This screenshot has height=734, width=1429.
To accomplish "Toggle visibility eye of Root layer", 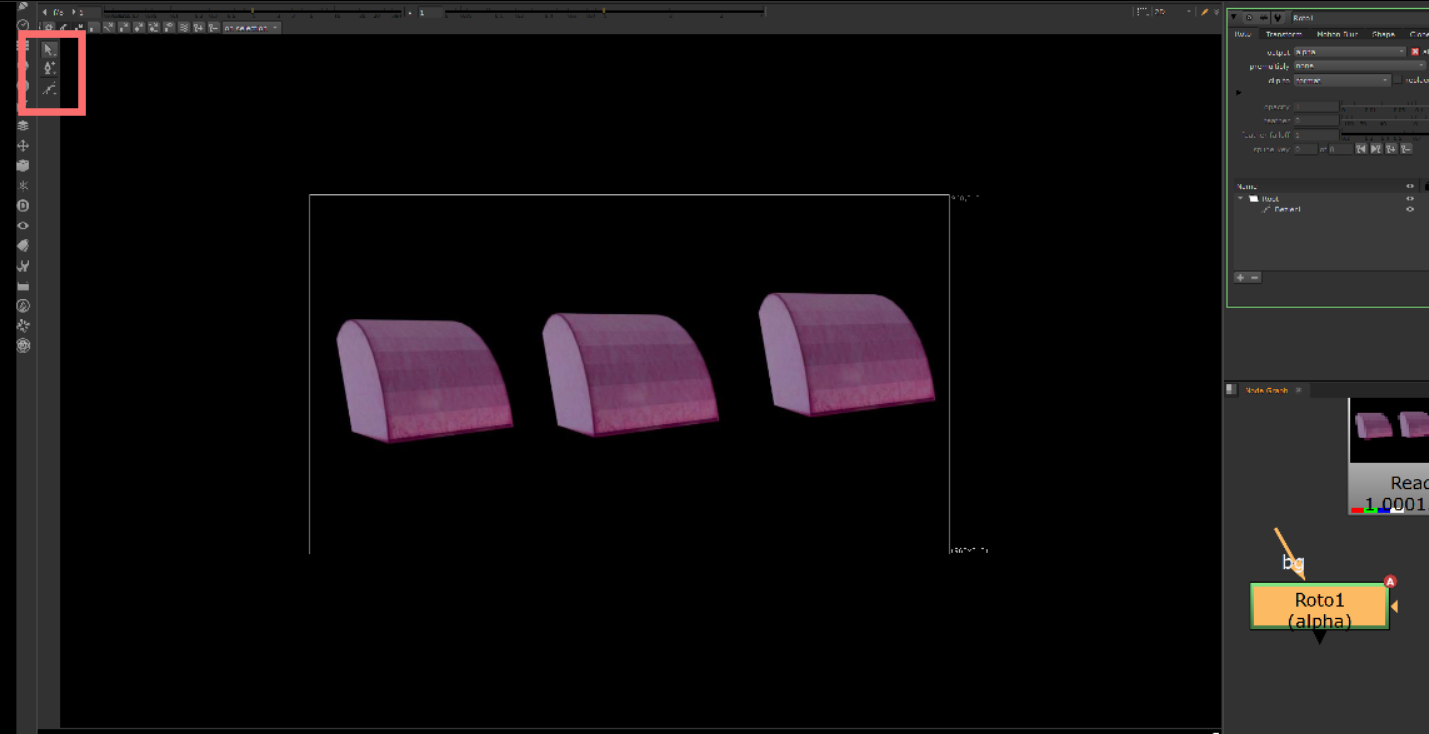I will (x=1410, y=198).
